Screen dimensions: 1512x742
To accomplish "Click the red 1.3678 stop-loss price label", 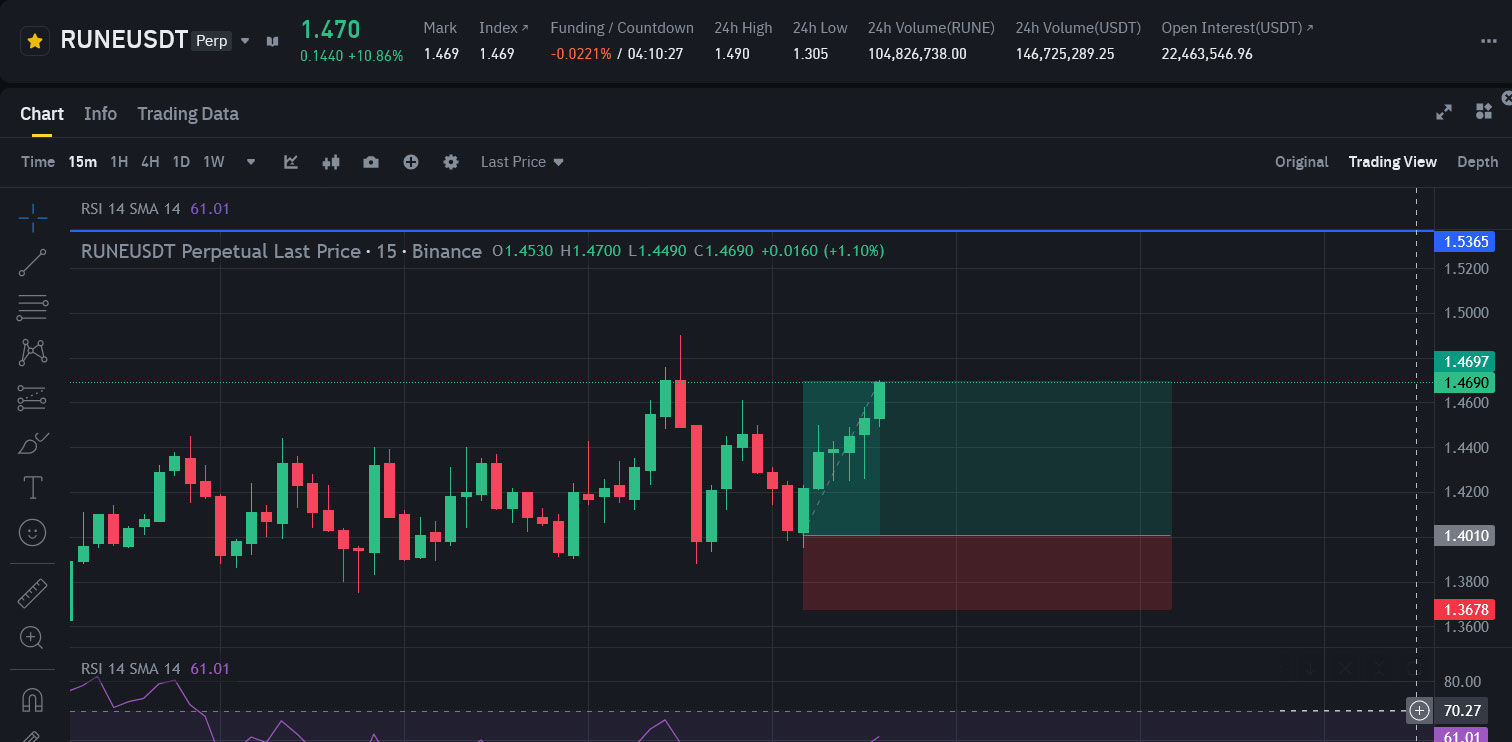I will tap(1466, 609).
